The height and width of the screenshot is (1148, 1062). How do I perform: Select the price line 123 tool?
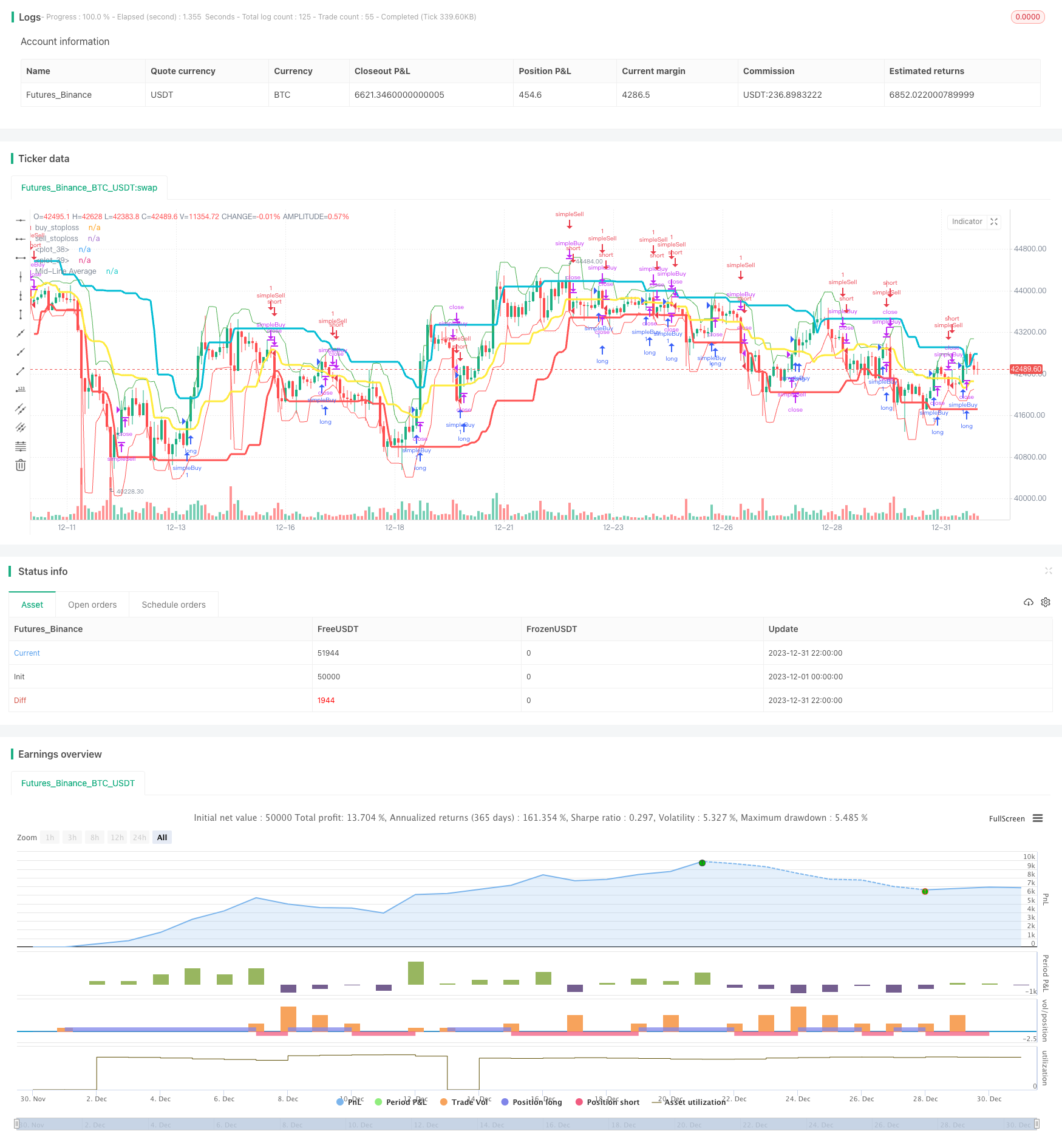[x=21, y=390]
